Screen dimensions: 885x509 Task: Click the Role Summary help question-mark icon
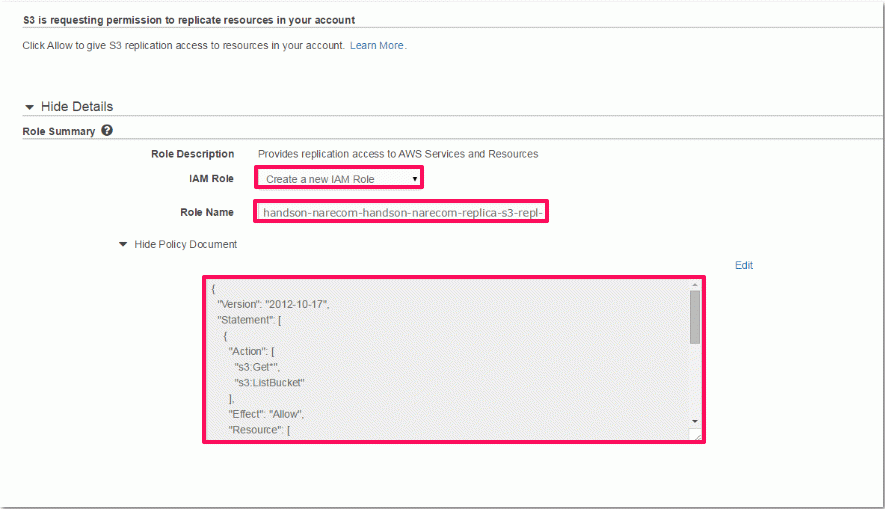tap(107, 130)
